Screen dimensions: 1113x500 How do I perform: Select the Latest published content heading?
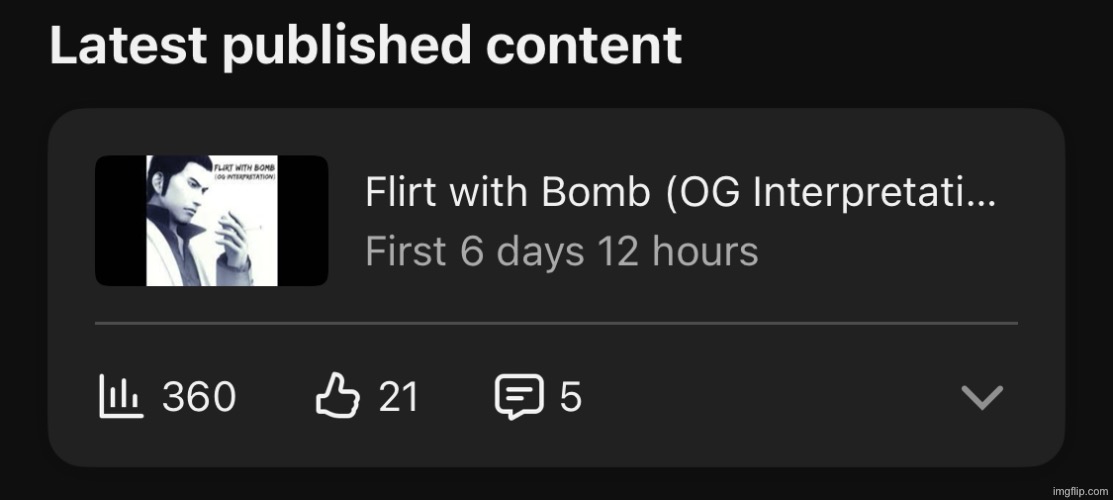click(366, 45)
